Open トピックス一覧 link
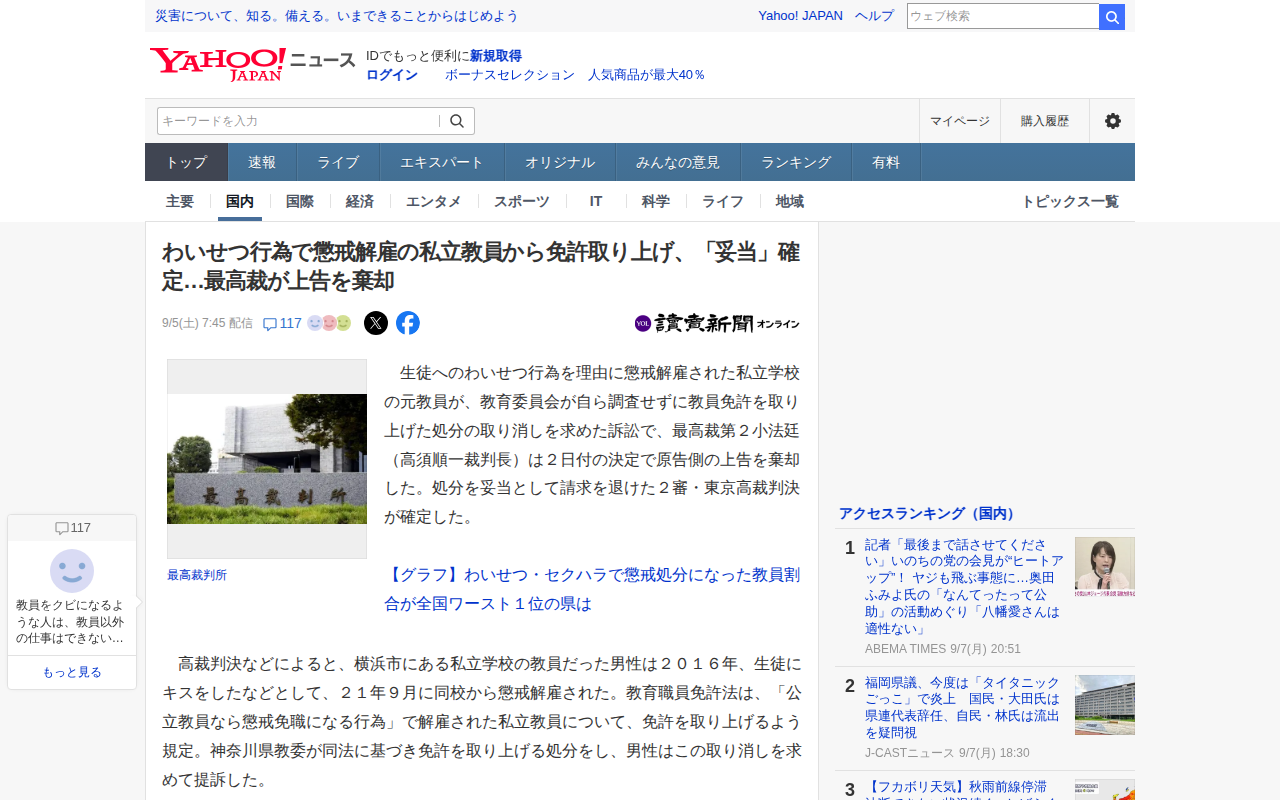Viewport: 1280px width, 800px height. [x=1070, y=201]
